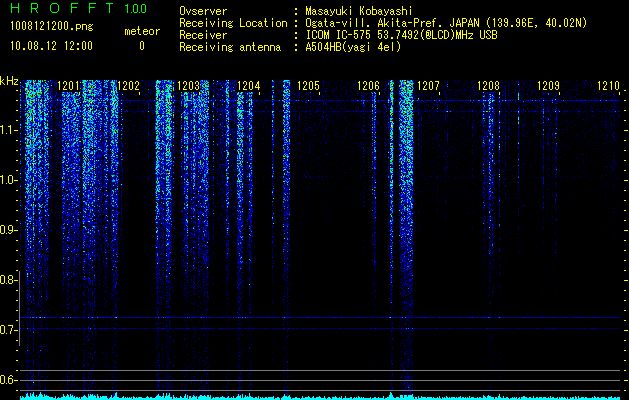Viewport: 629px width, 400px height.
Task: Click the 1206 time marker
Action: [x=369, y=86]
